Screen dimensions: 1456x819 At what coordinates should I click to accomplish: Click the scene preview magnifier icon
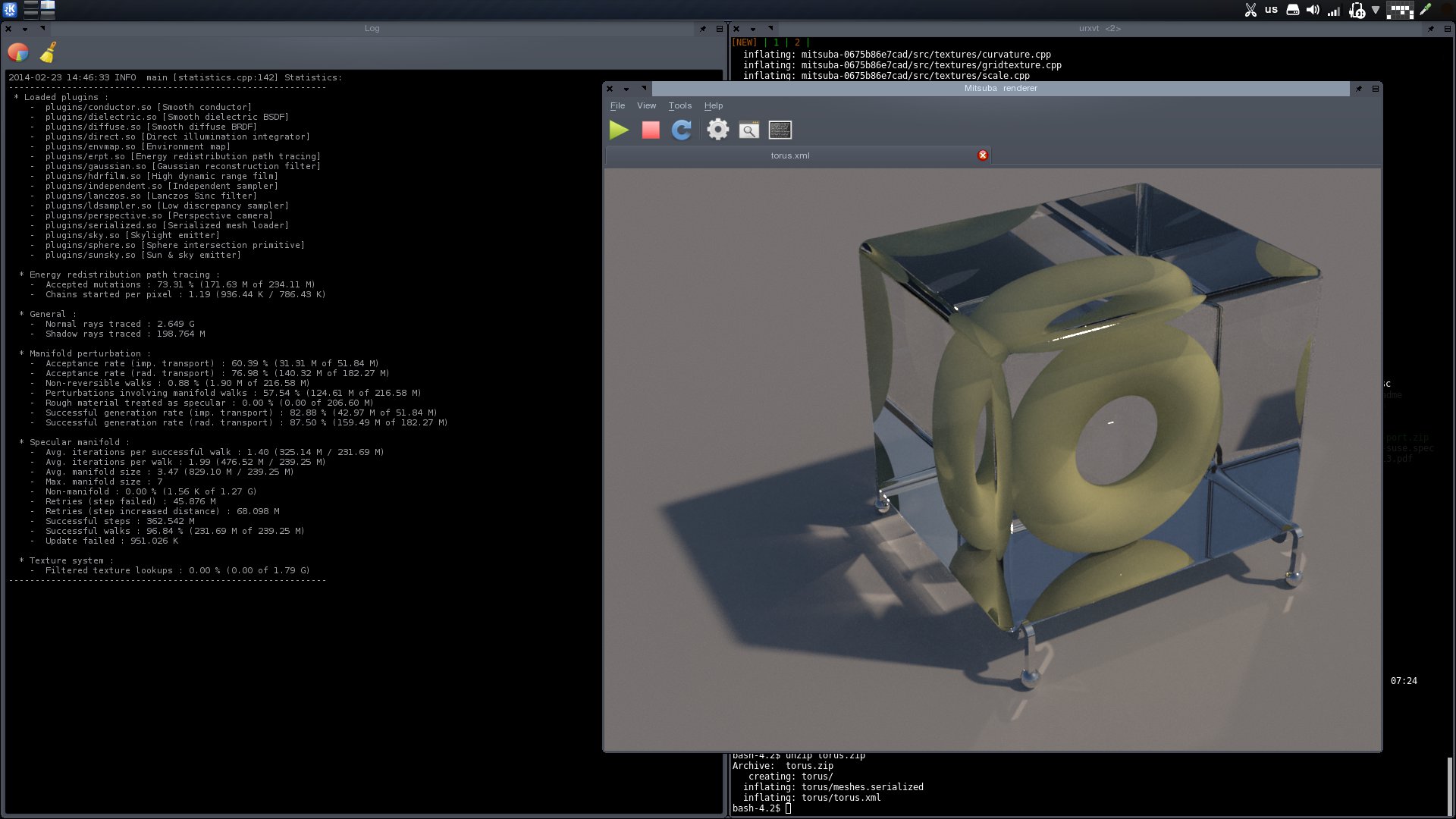748,130
